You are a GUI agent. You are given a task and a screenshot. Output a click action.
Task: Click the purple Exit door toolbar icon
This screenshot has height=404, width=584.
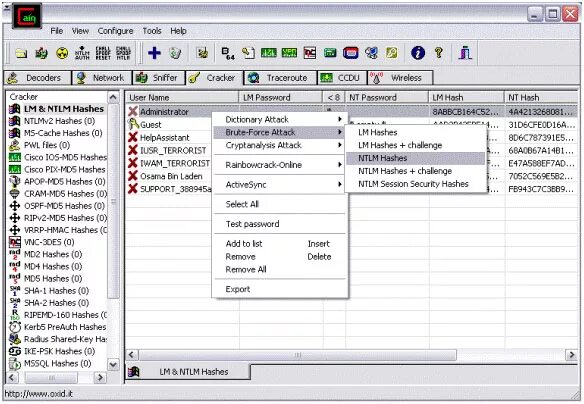[x=465, y=53]
